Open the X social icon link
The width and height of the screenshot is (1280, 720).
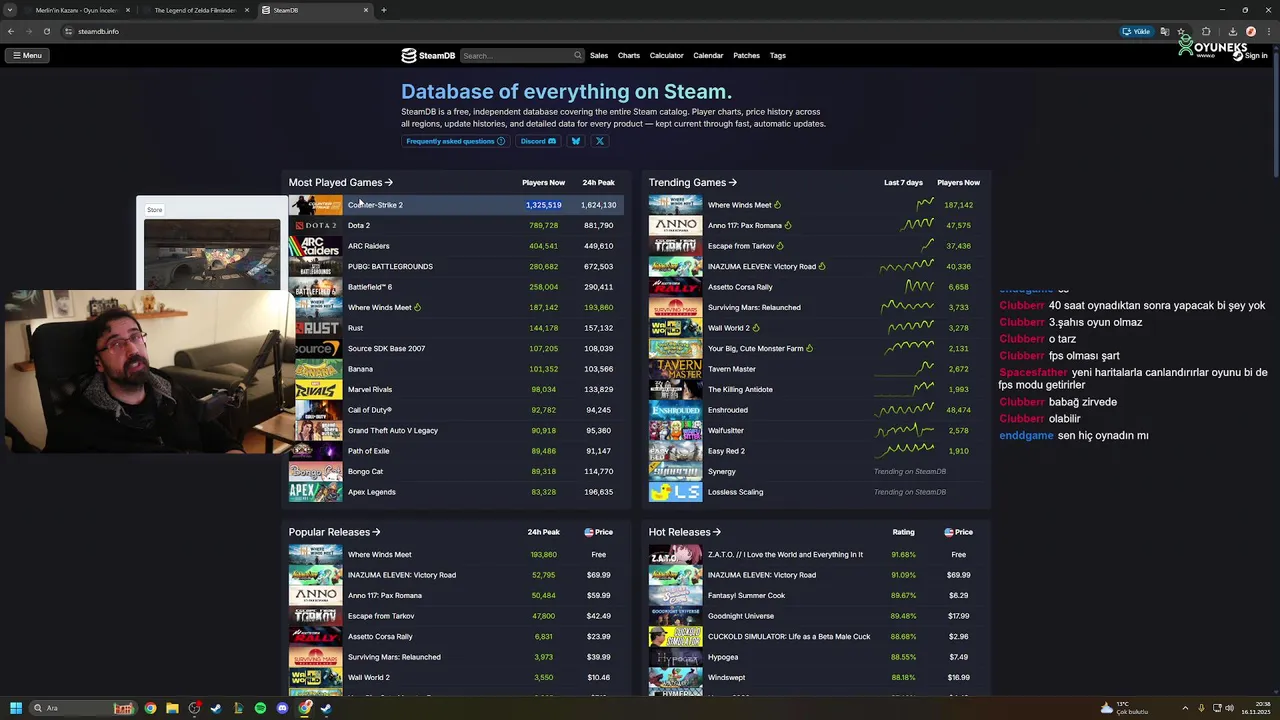click(600, 141)
